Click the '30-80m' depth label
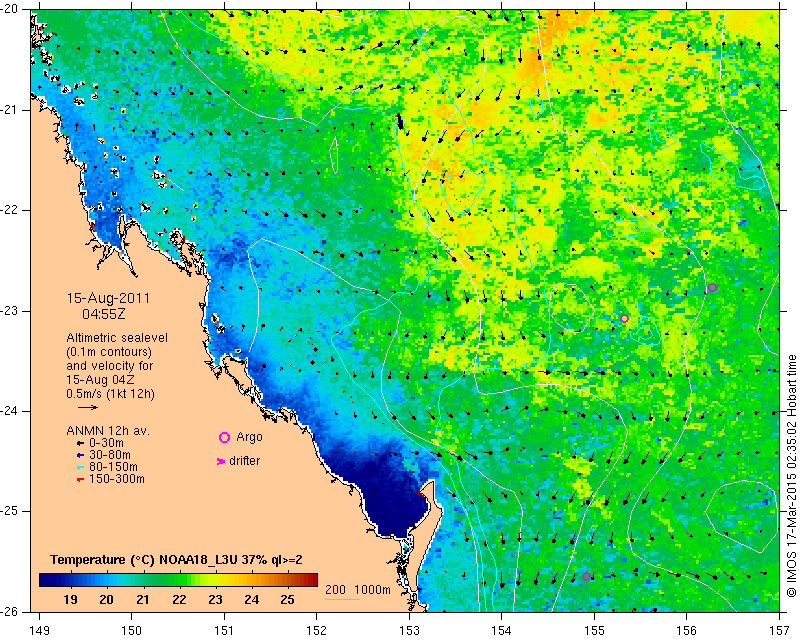 [110, 455]
